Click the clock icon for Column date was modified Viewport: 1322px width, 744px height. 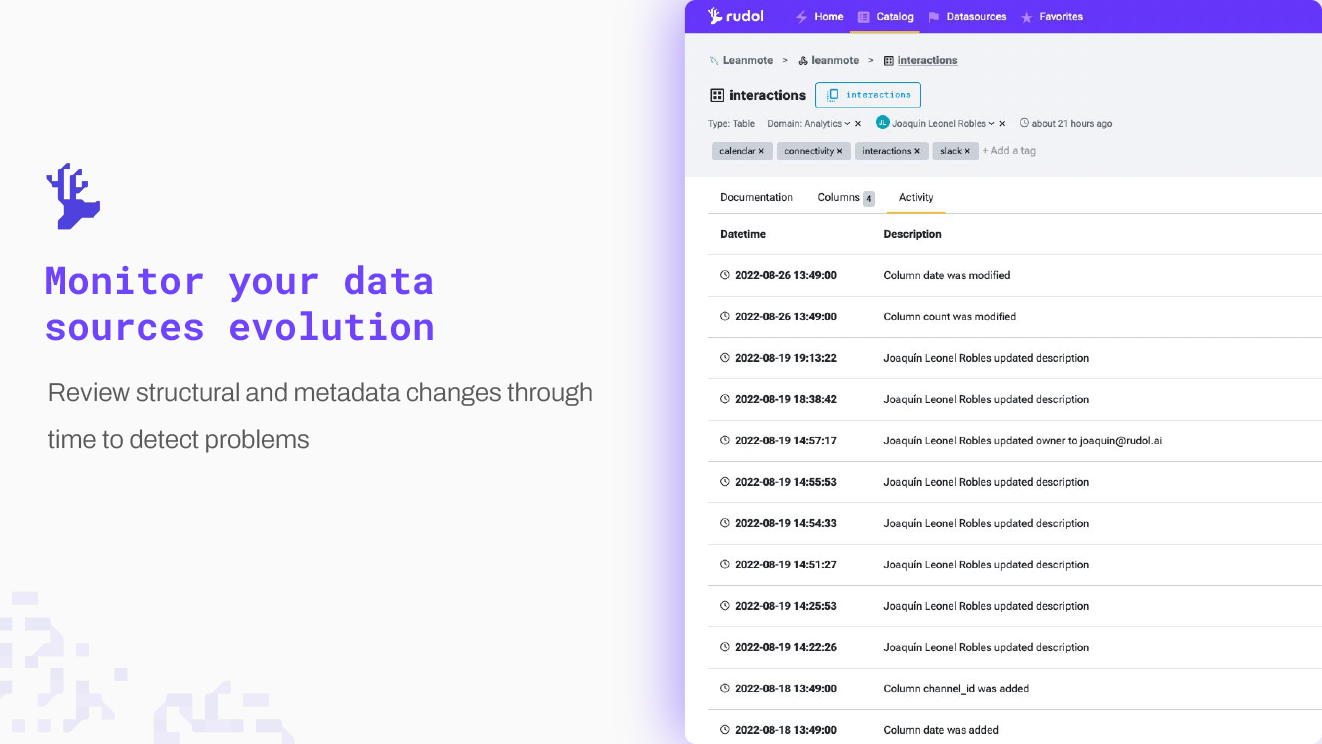725,275
